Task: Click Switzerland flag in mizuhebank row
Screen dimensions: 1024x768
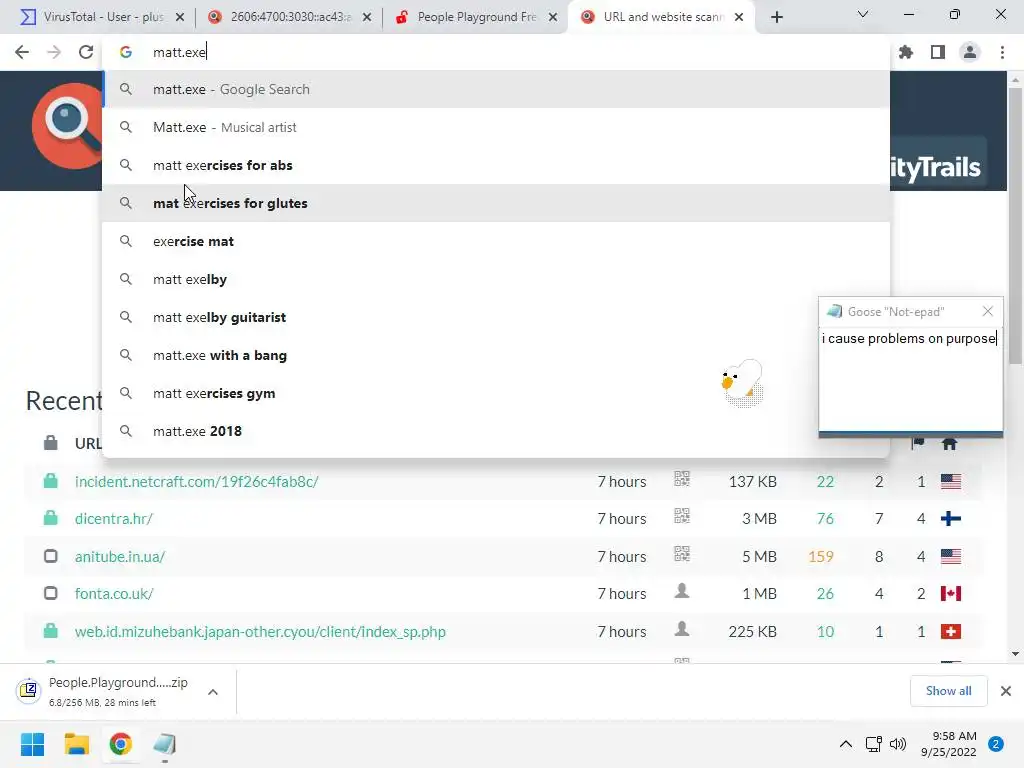Action: tap(951, 632)
